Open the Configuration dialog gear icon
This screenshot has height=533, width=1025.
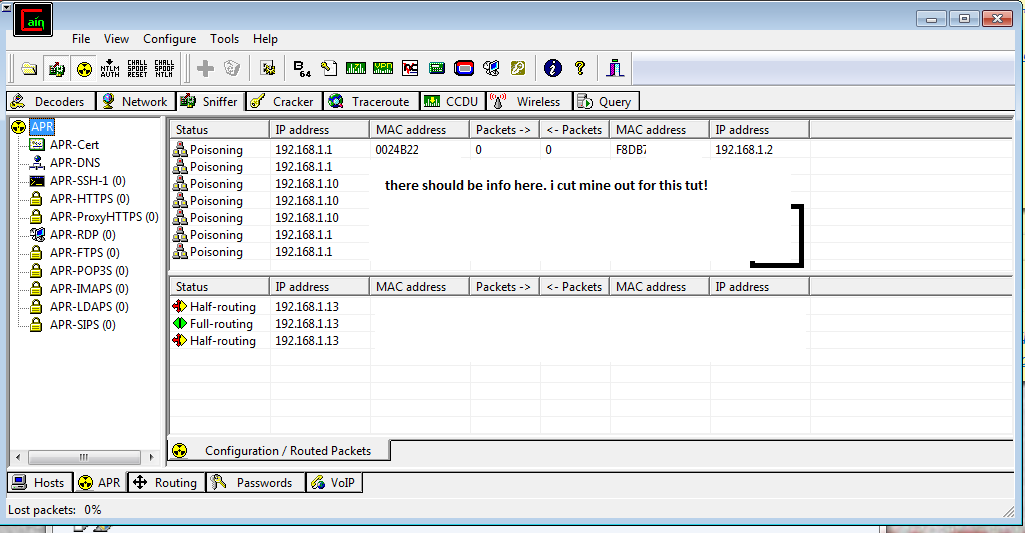point(267,68)
